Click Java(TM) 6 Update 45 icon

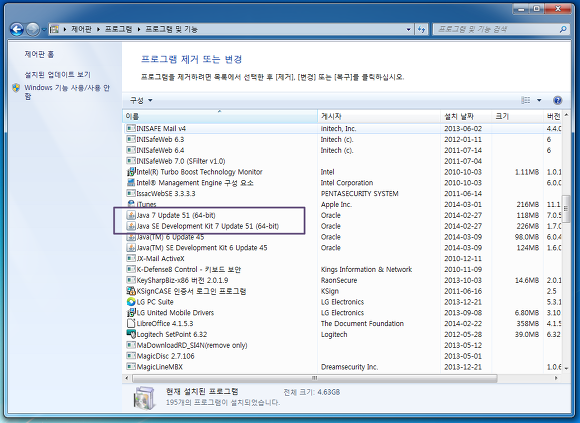pyautogui.click(x=131, y=237)
